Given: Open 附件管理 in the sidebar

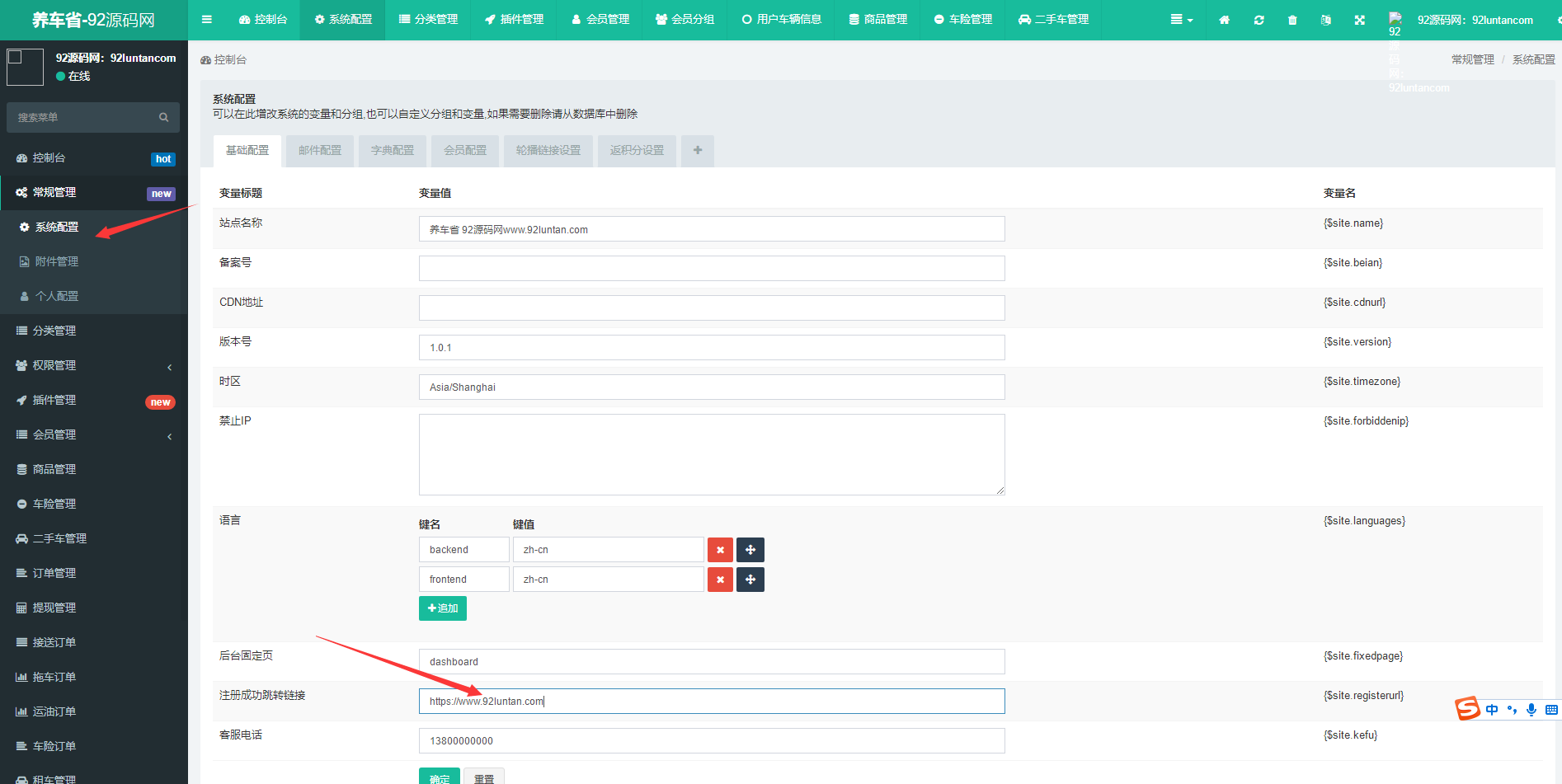Looking at the screenshot, I should pyautogui.click(x=94, y=261).
